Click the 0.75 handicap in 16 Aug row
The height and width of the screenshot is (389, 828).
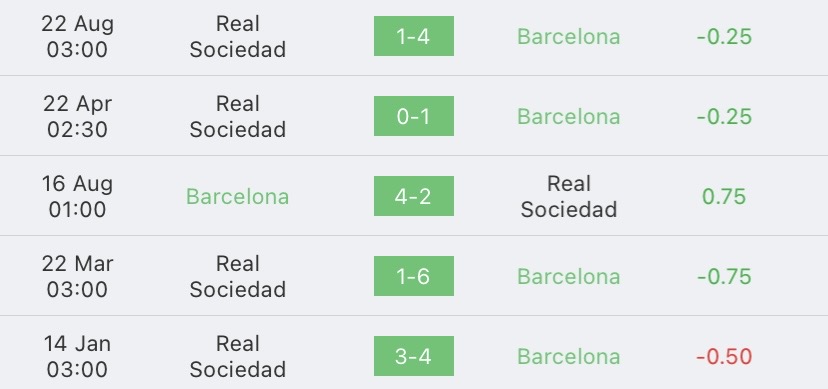724,196
